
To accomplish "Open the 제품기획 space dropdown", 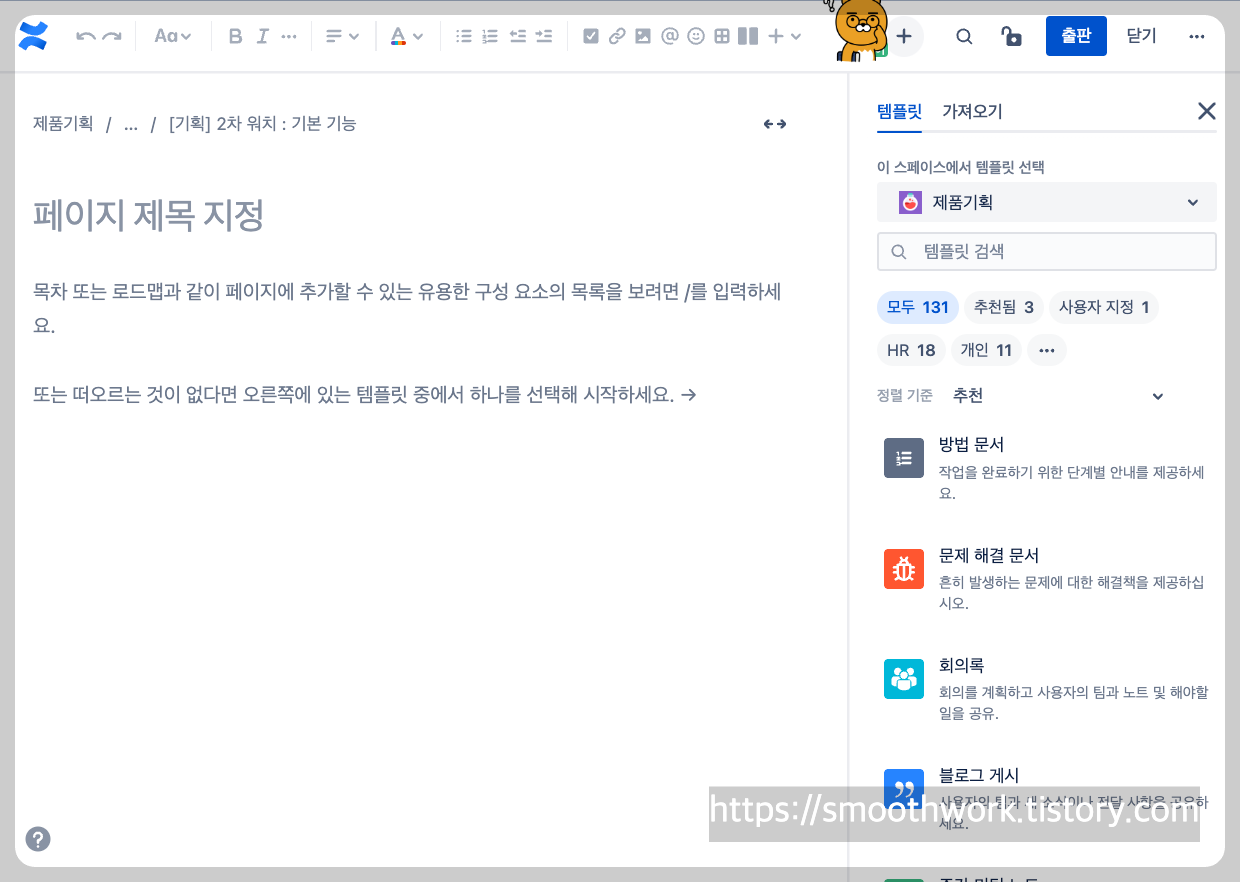I will point(1047,202).
